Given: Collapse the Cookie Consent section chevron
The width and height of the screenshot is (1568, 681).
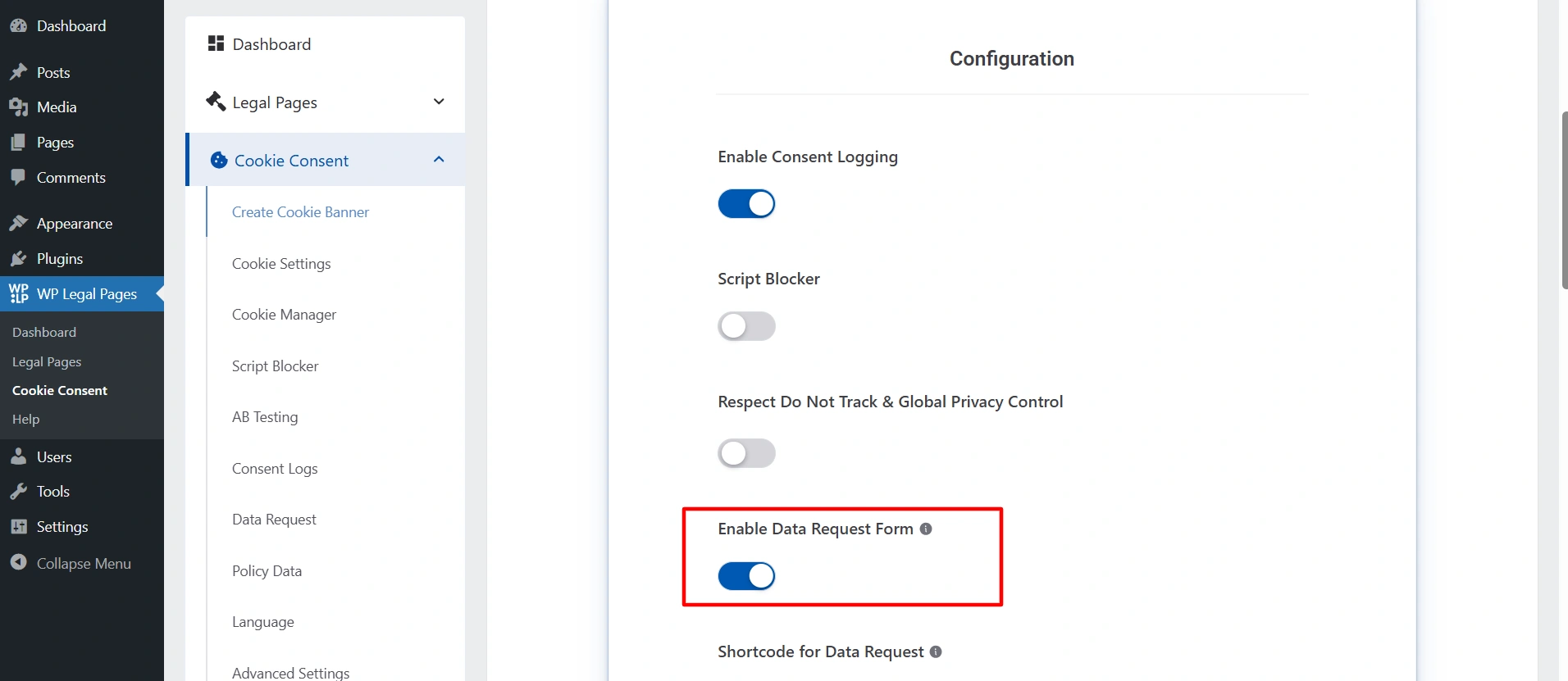Looking at the screenshot, I should [439, 160].
